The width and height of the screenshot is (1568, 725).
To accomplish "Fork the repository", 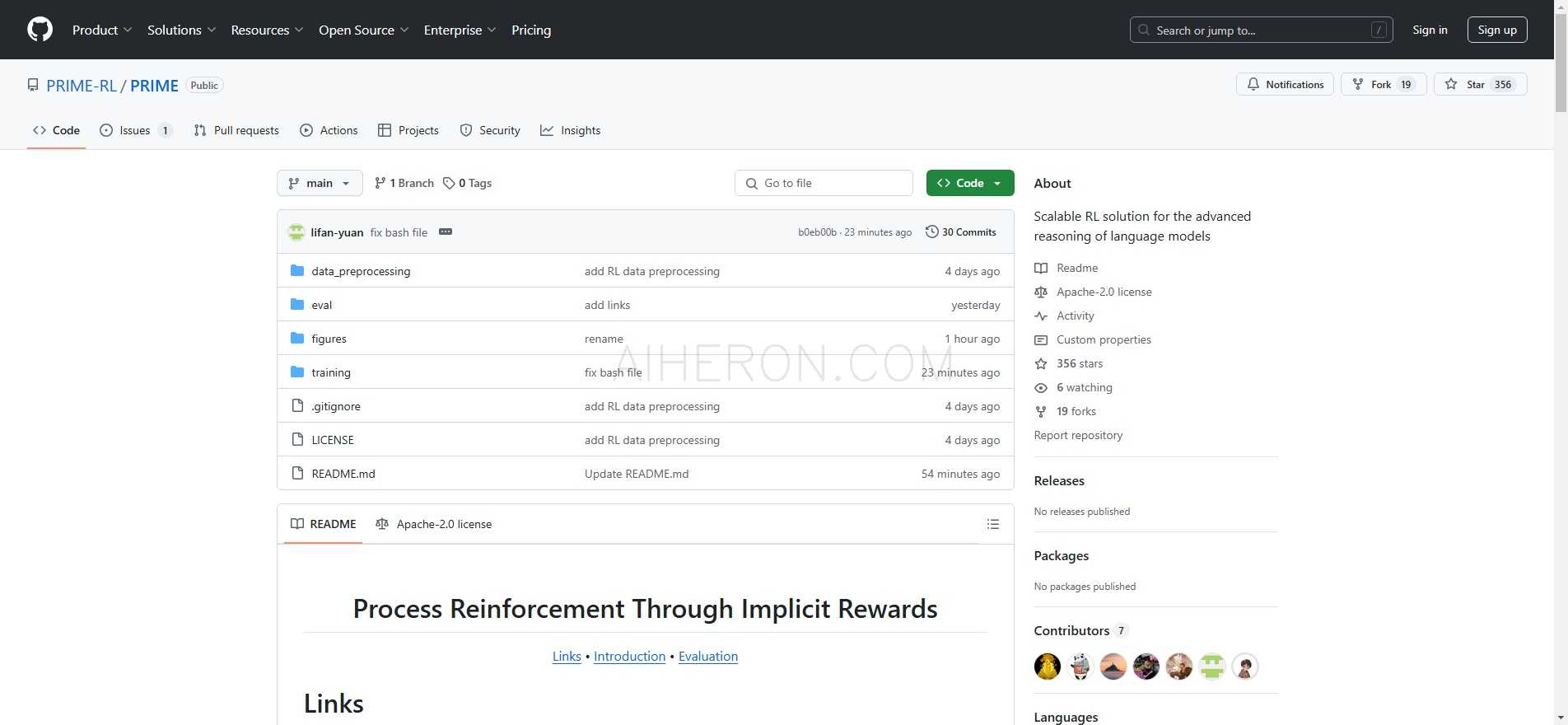I will (x=1384, y=84).
